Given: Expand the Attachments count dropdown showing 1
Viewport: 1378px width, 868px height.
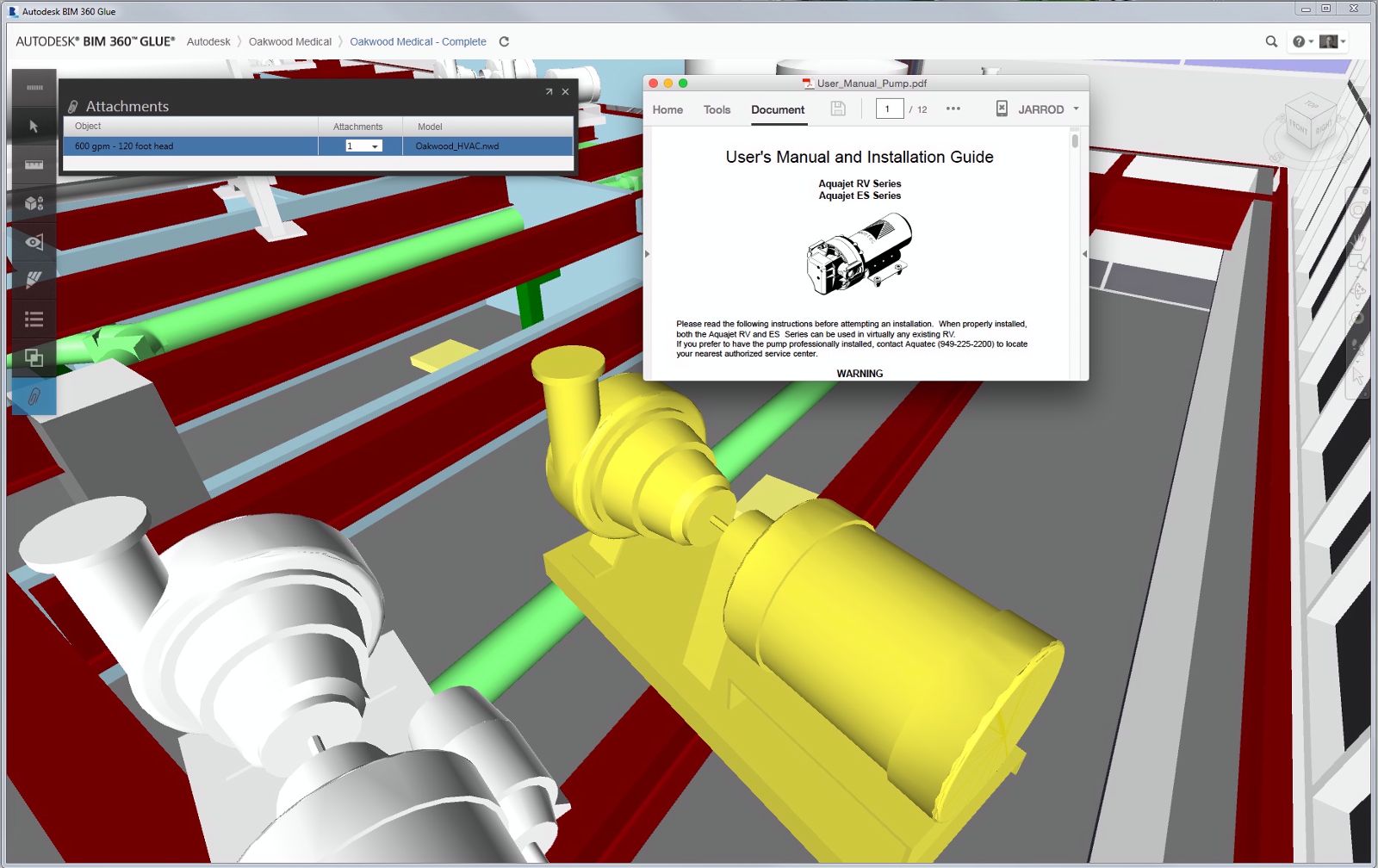Looking at the screenshot, I should [x=363, y=146].
